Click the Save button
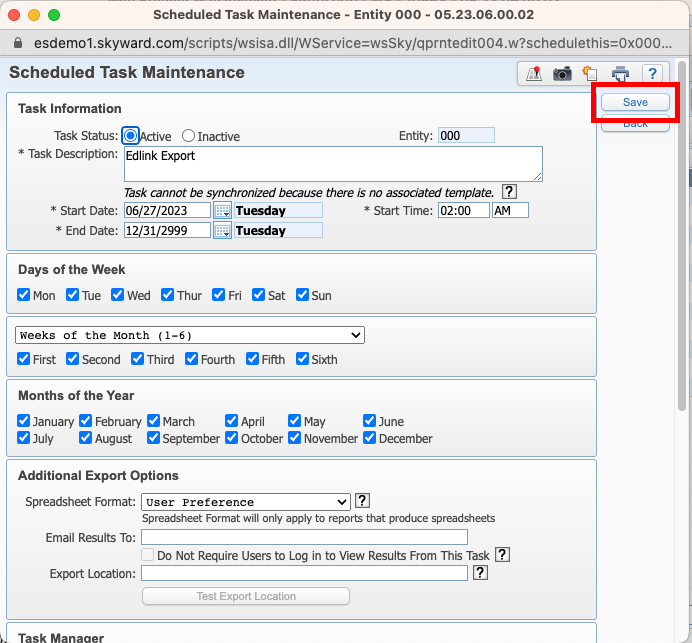 click(635, 102)
